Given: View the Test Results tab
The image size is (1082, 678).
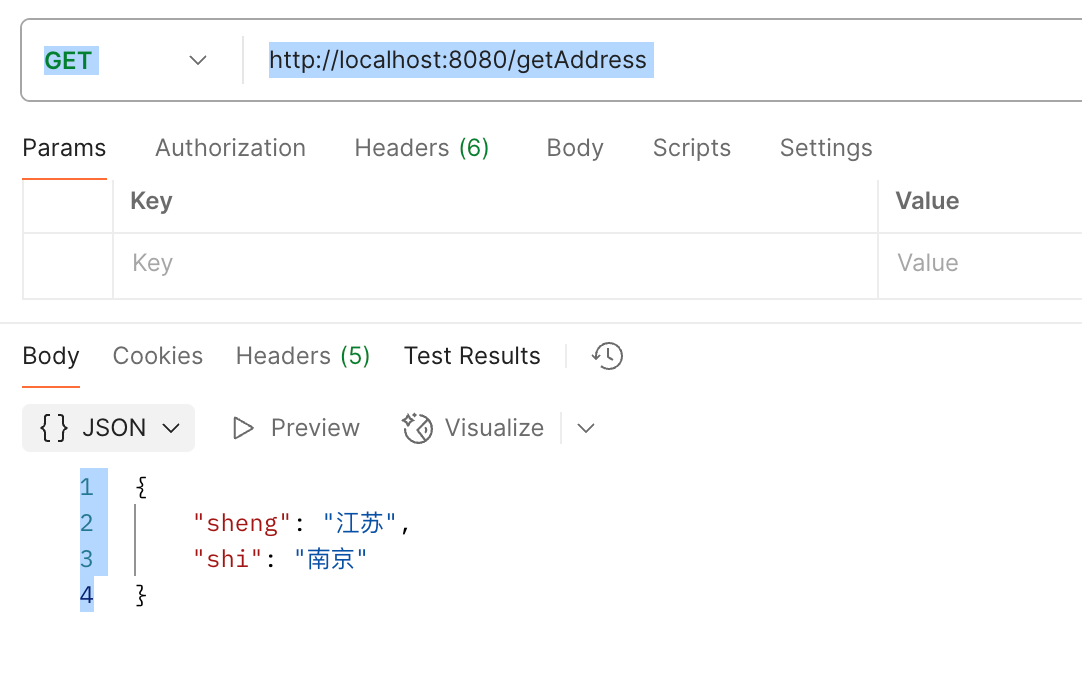Looking at the screenshot, I should pyautogui.click(x=471, y=355).
